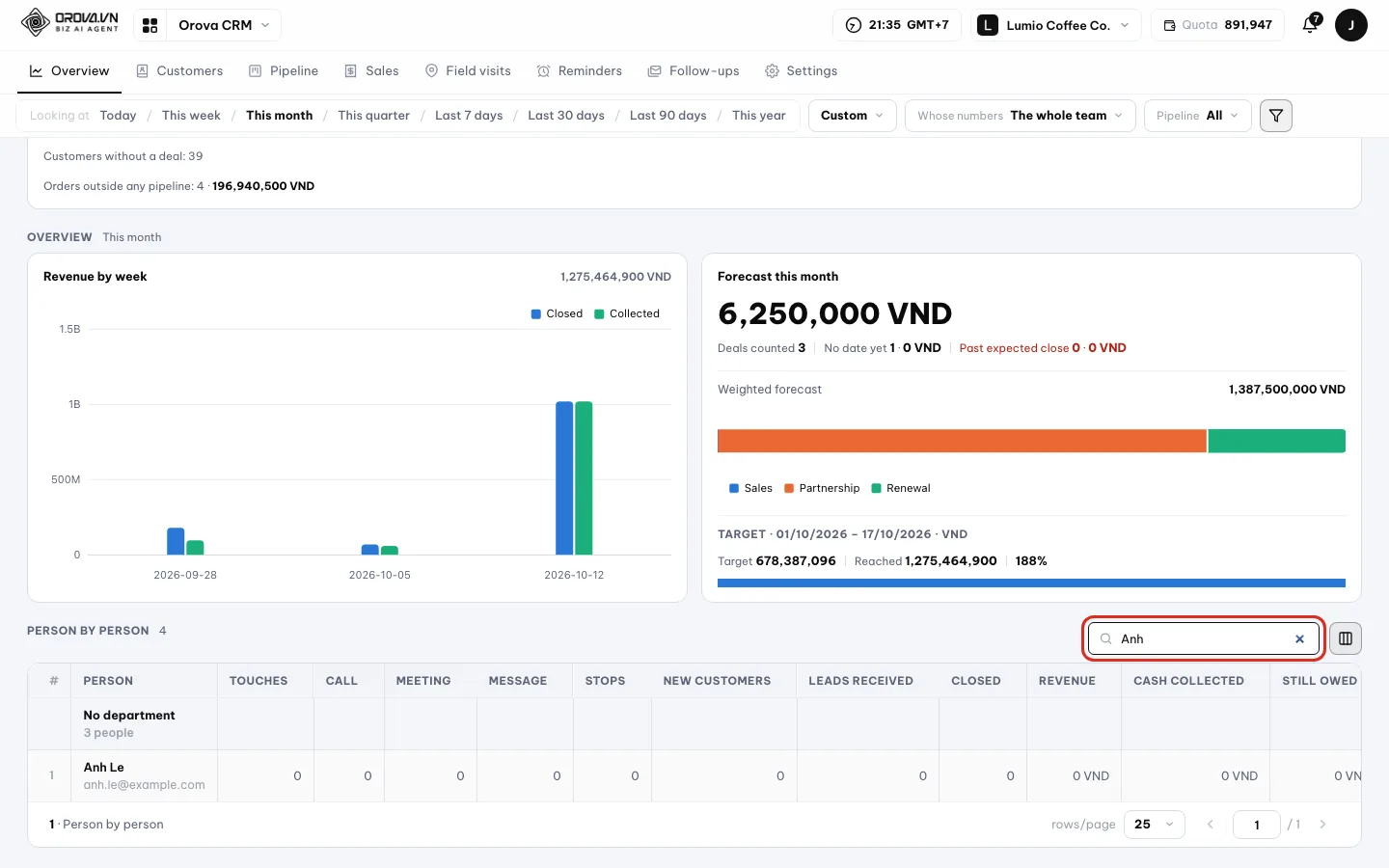Select the Today period
This screenshot has height=868, width=1389.
pyautogui.click(x=118, y=116)
